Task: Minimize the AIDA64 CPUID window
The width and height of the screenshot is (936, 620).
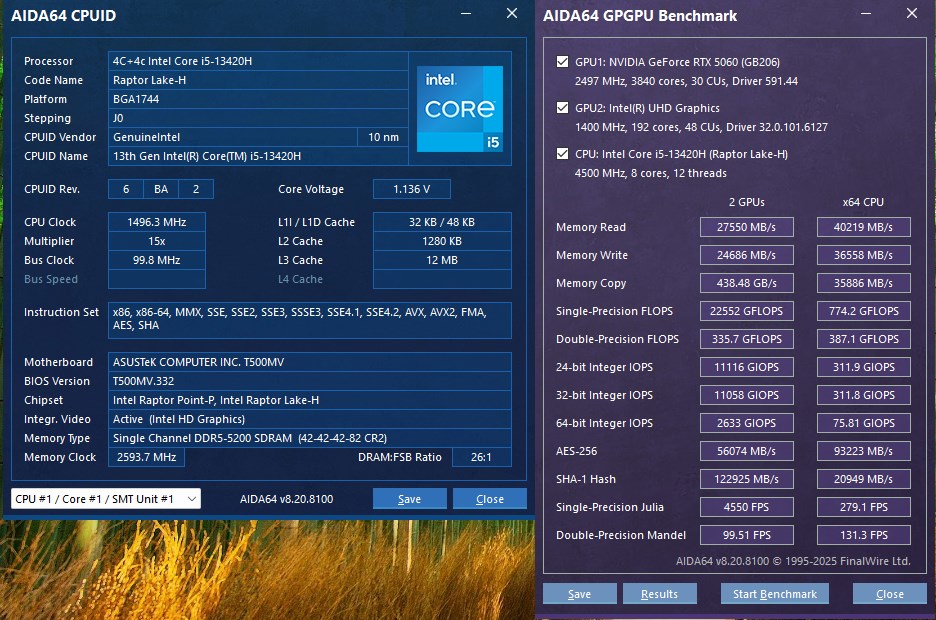Action: [x=467, y=14]
